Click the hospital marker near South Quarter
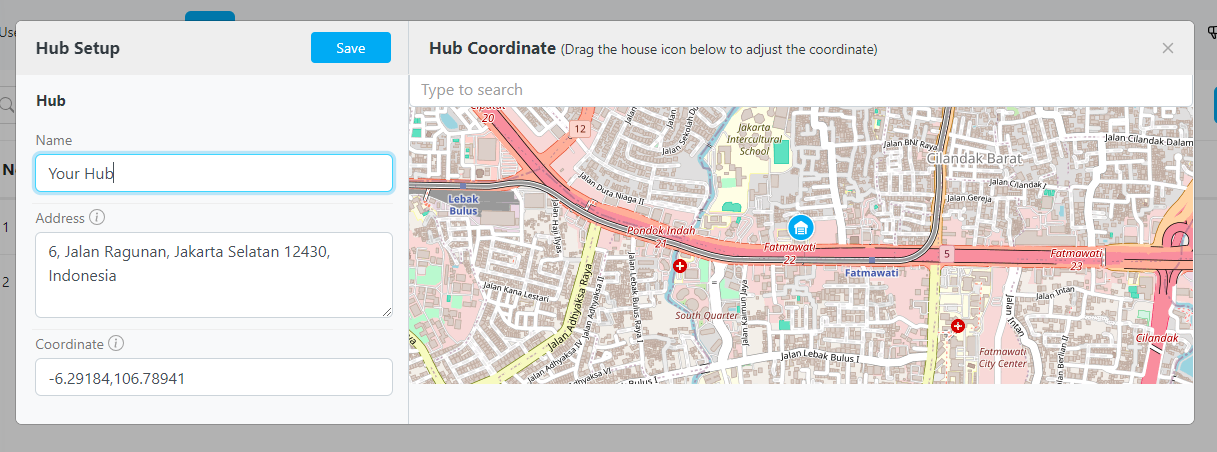Screen dimensions: 1217x452 click(680, 266)
